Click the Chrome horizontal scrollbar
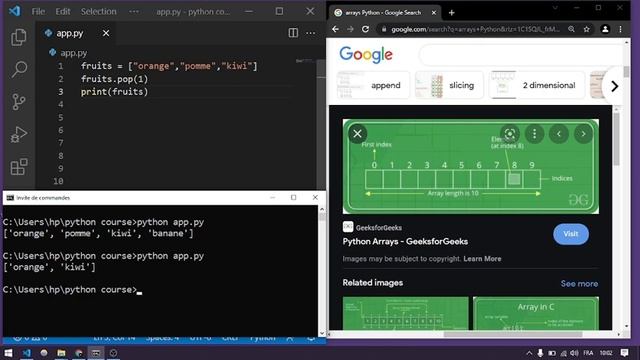 tap(513, 334)
